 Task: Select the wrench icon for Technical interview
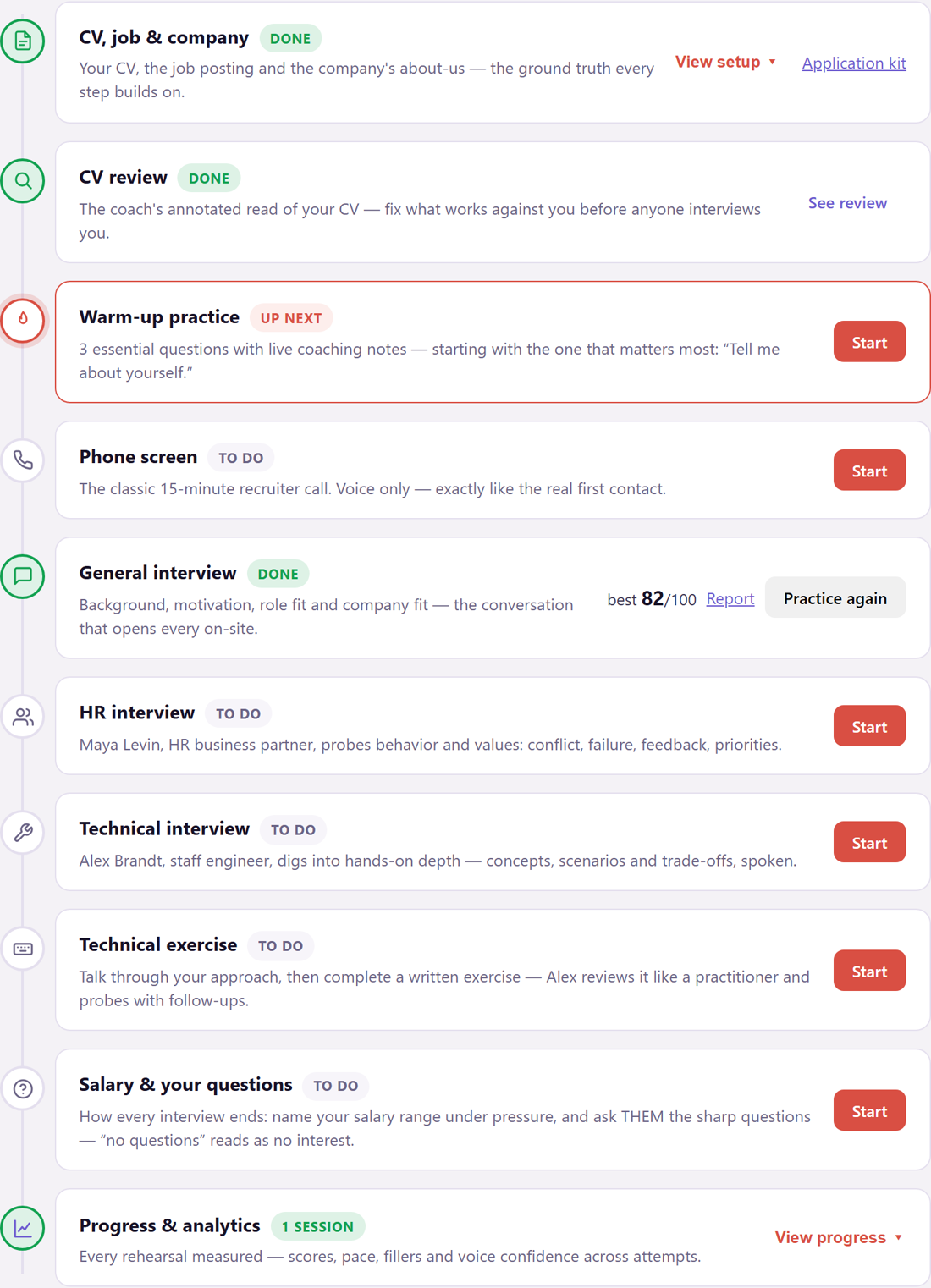click(23, 832)
